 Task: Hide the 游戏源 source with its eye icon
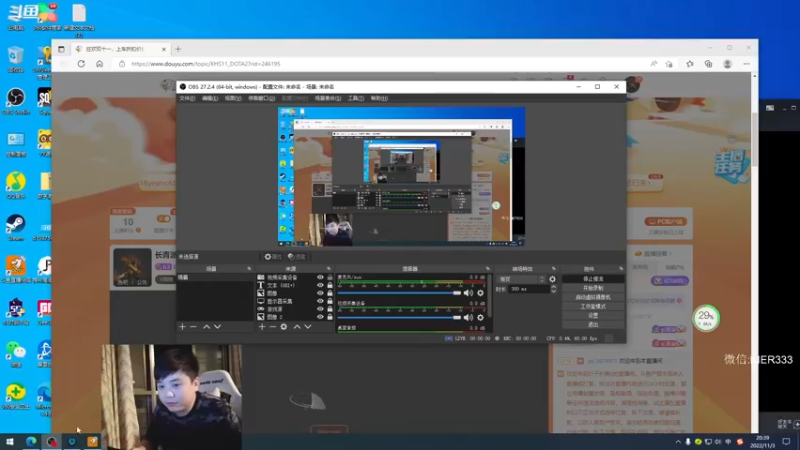click(320, 309)
